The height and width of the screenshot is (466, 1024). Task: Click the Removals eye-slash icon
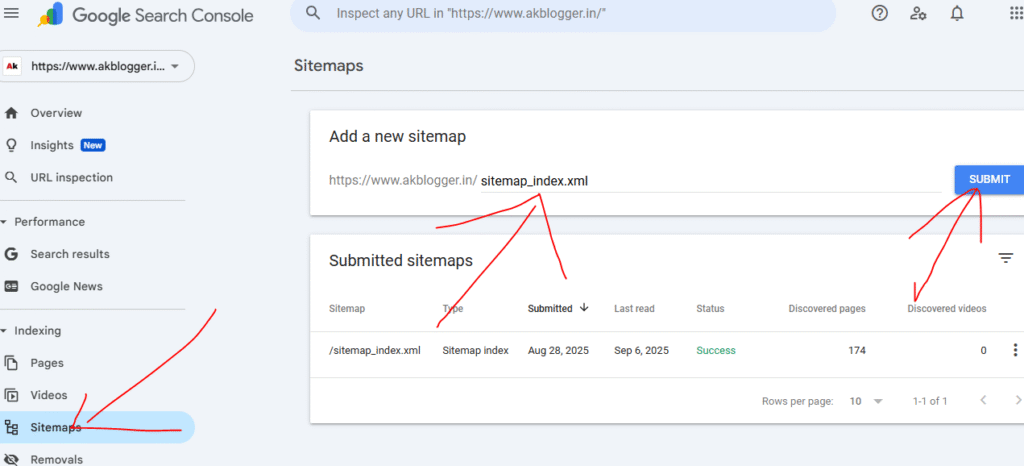(11, 459)
